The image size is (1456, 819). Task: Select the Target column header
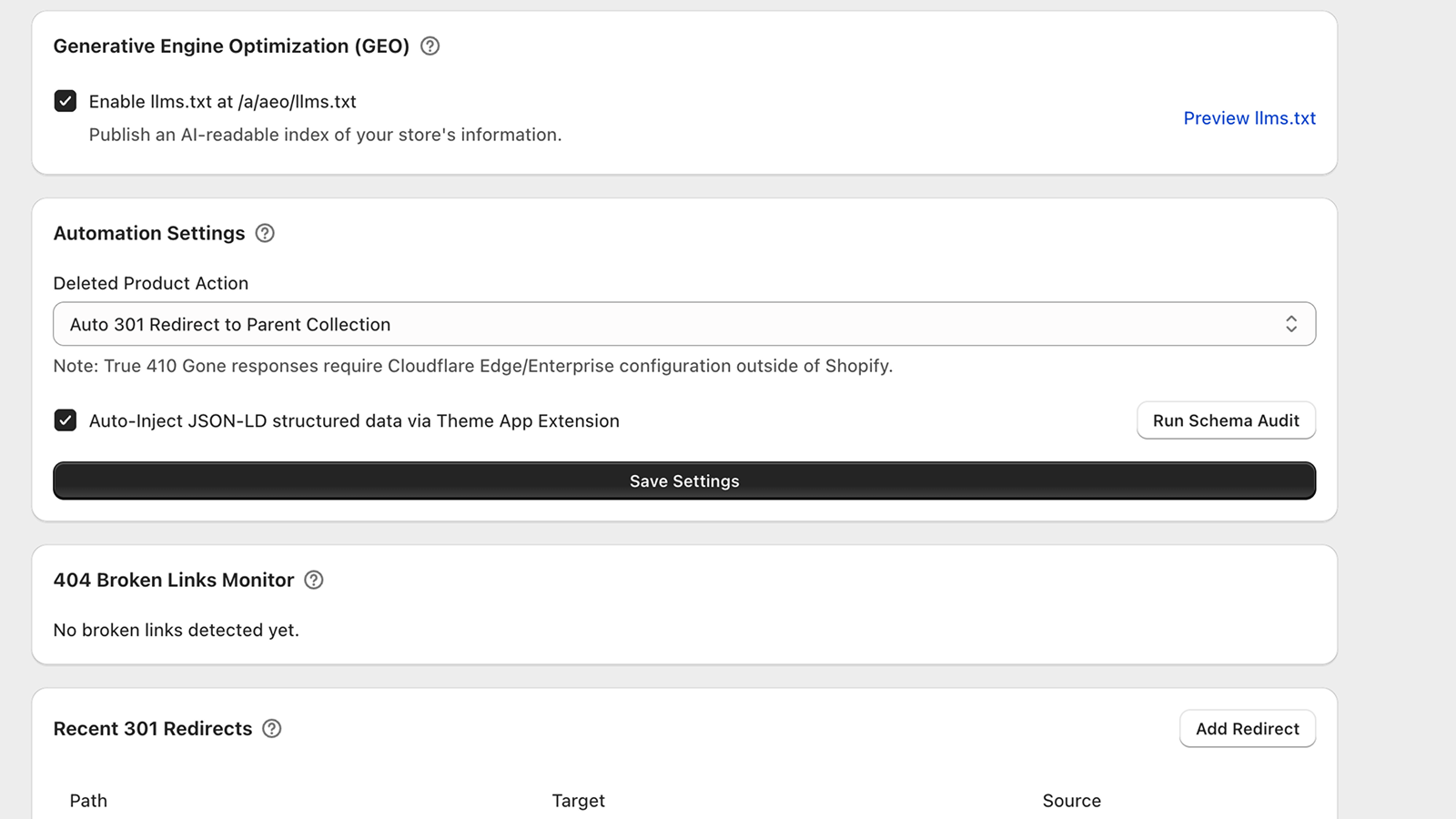click(578, 801)
